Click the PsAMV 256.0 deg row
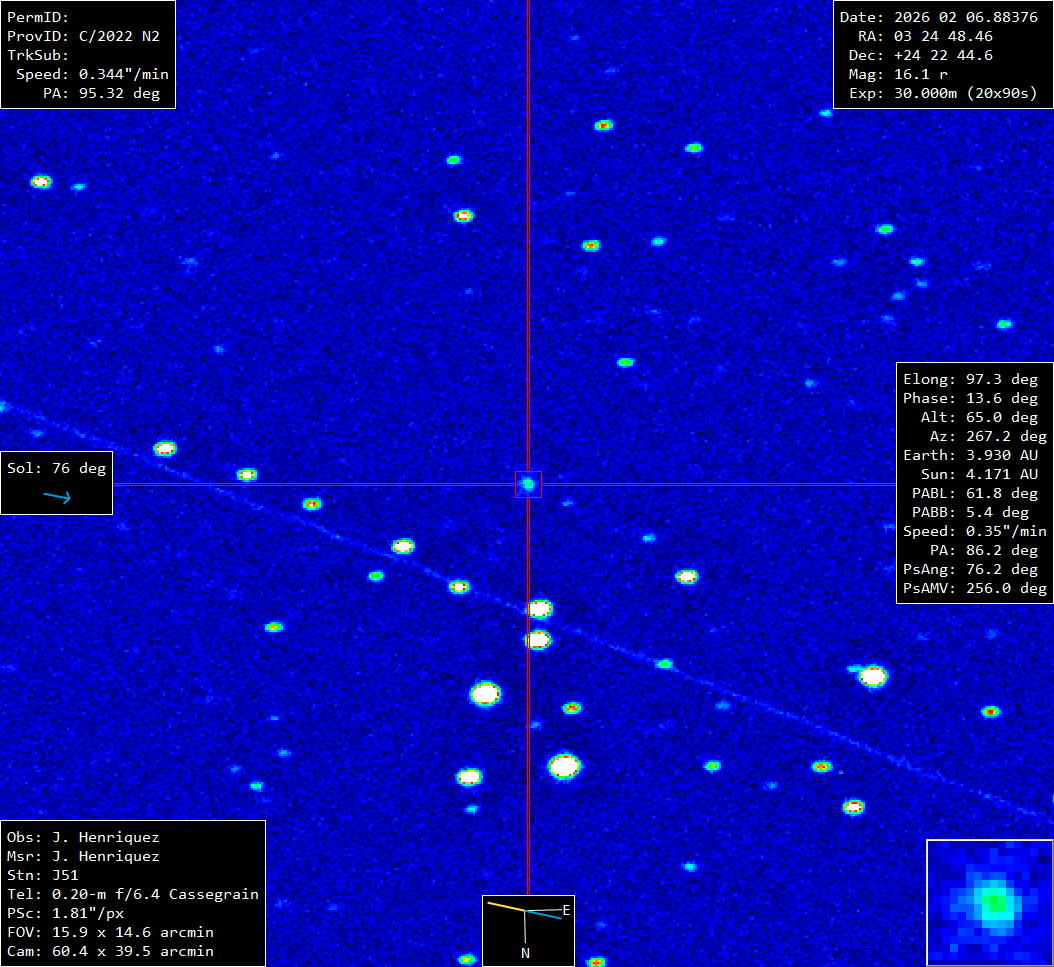 click(x=974, y=588)
